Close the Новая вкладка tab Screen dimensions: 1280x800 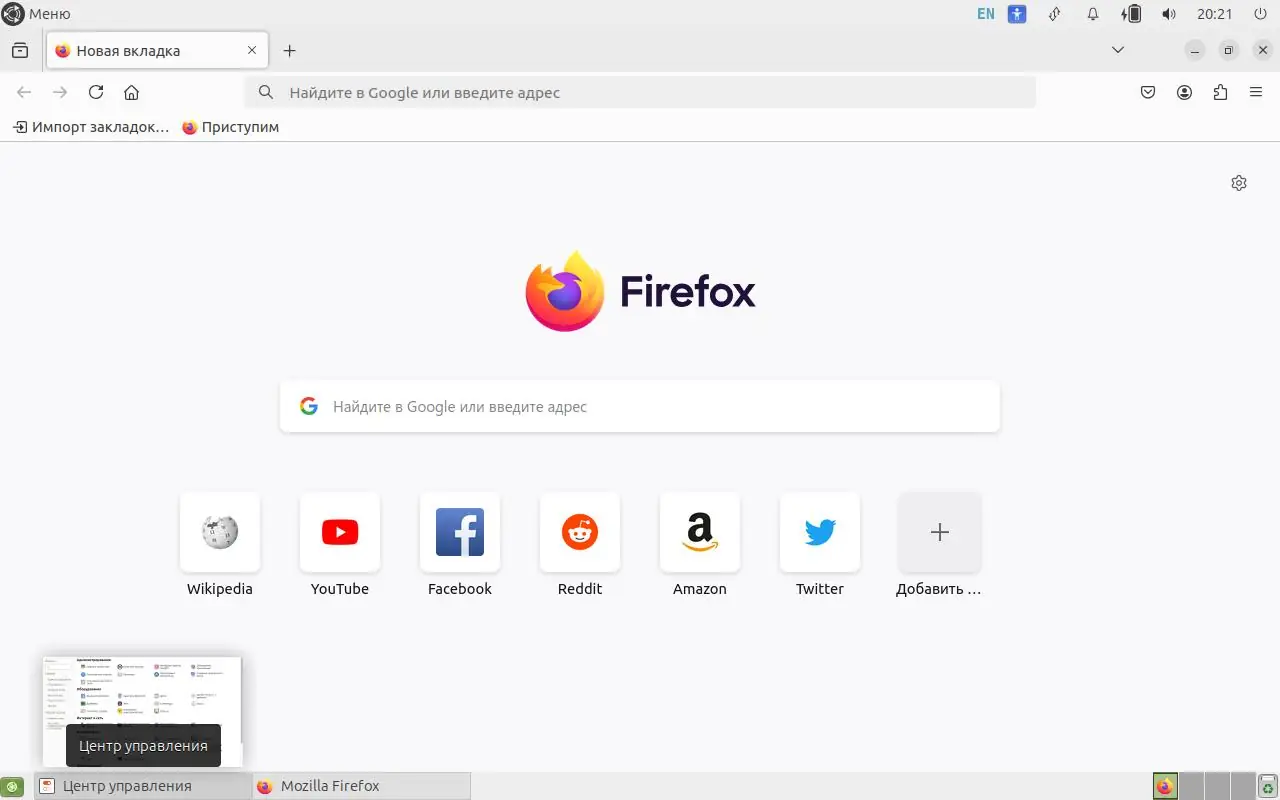click(252, 51)
